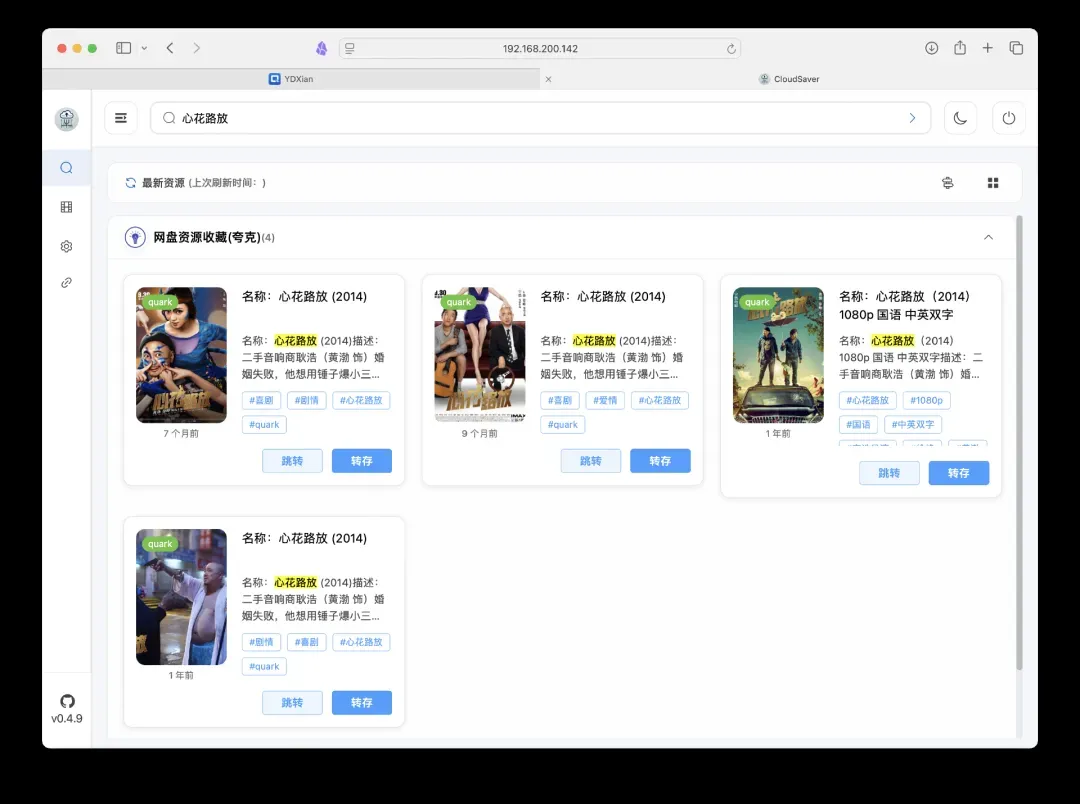The height and width of the screenshot is (804, 1080).
Task: Open the film library icon in sidebar
Action: (66, 207)
